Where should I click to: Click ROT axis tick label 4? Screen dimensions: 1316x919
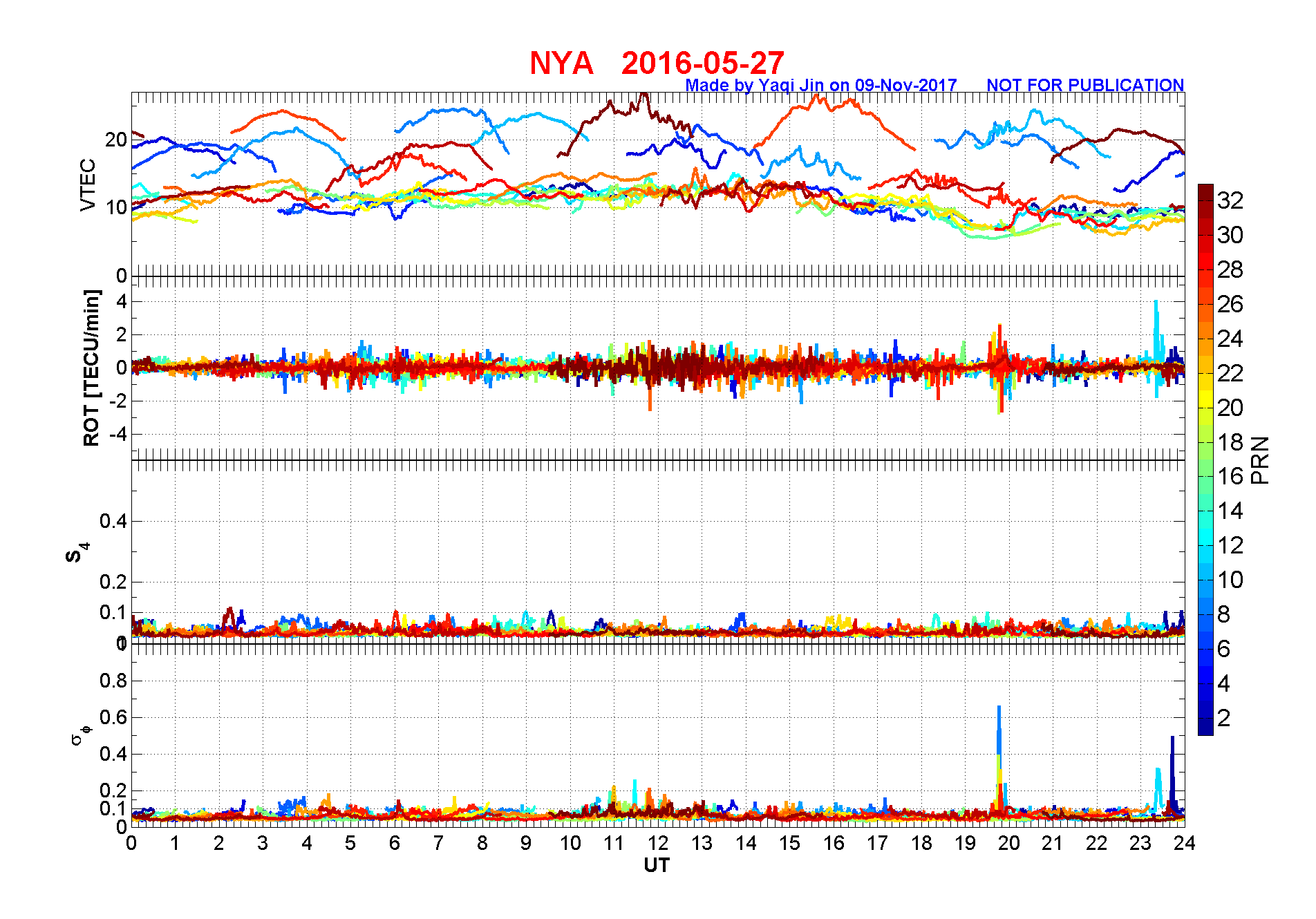(x=122, y=301)
